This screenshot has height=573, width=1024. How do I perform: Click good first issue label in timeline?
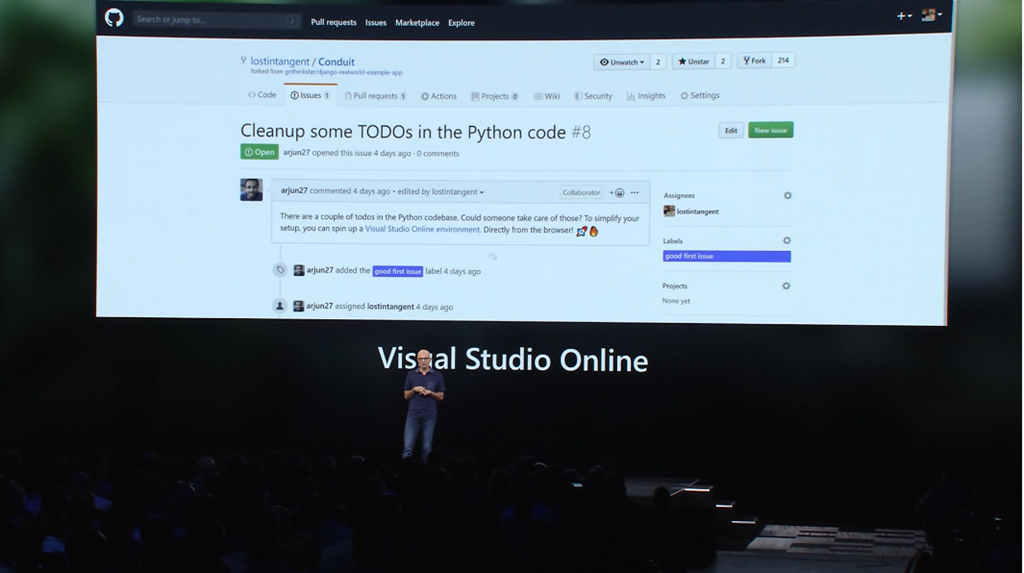[x=398, y=271]
